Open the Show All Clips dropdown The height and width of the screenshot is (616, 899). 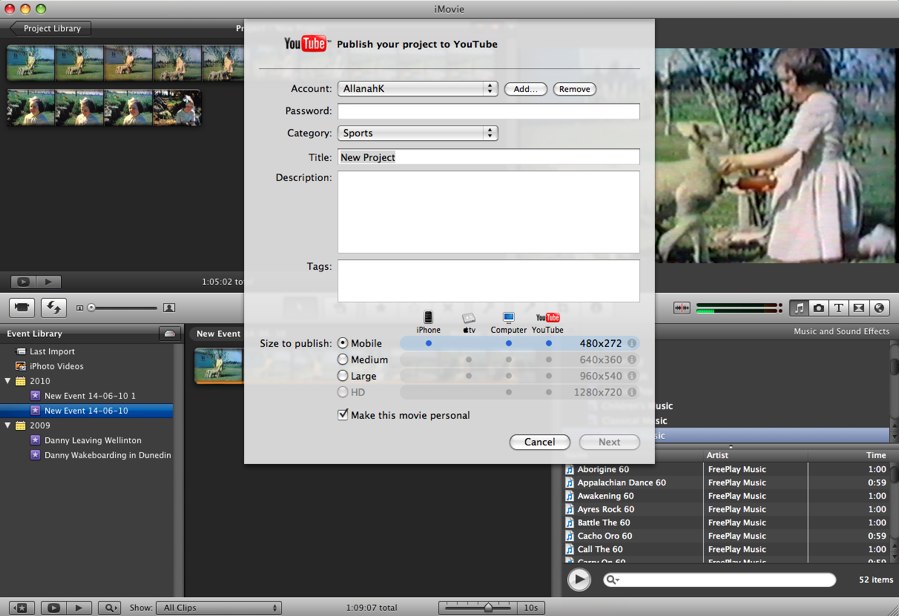pyautogui.click(x=219, y=607)
